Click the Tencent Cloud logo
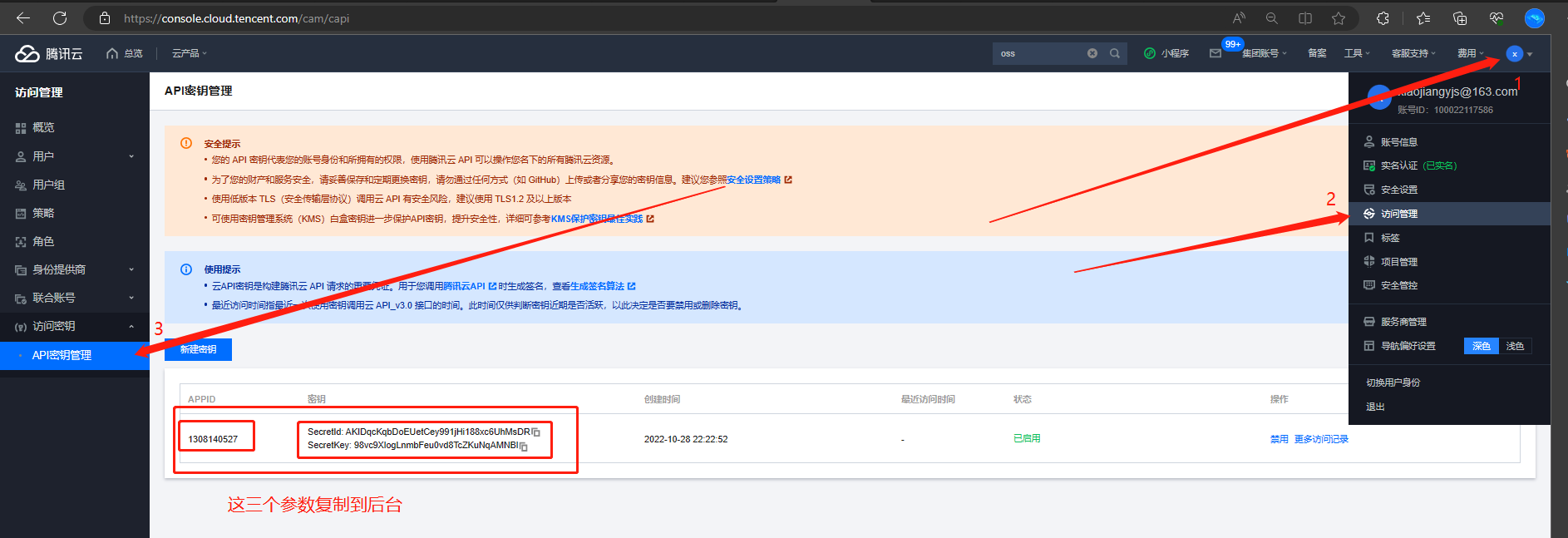Screen dimensions: 1568x538 tap(49, 53)
